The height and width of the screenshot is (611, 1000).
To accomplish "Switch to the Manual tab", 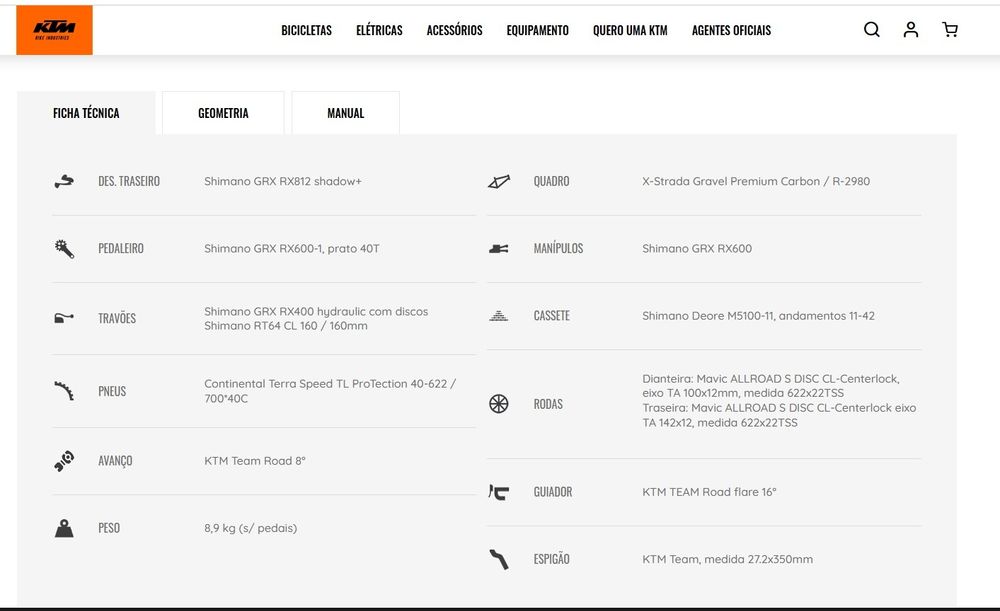I will point(346,113).
